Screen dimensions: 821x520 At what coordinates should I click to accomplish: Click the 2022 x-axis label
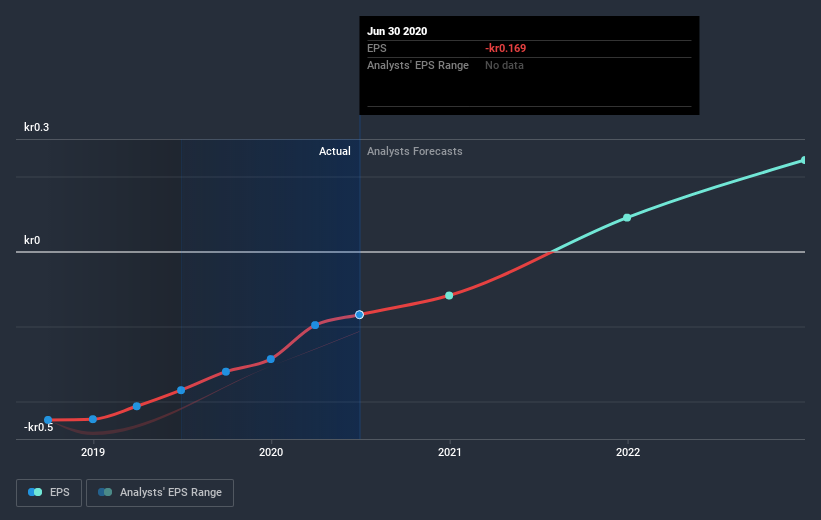[x=628, y=452]
